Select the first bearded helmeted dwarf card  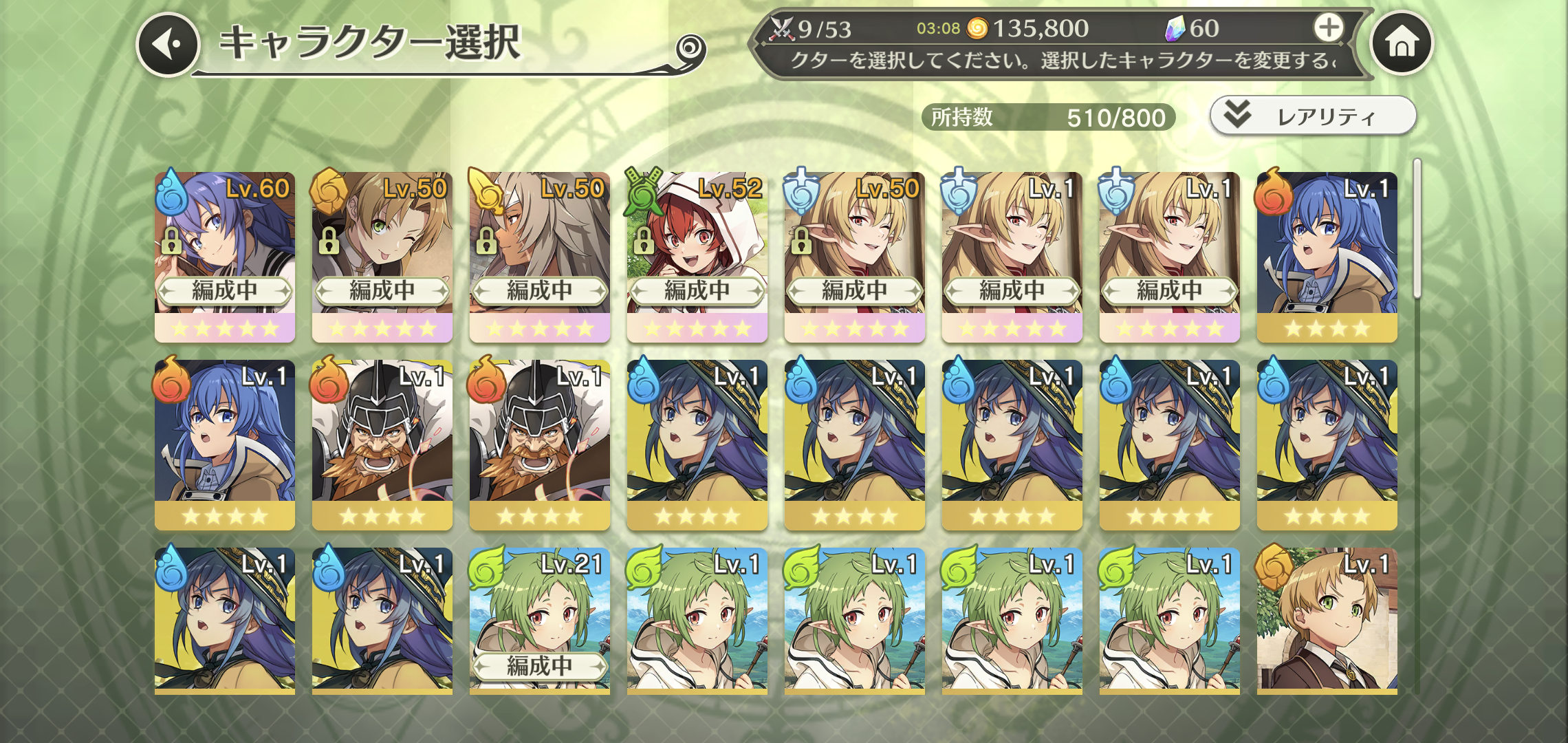pos(382,444)
